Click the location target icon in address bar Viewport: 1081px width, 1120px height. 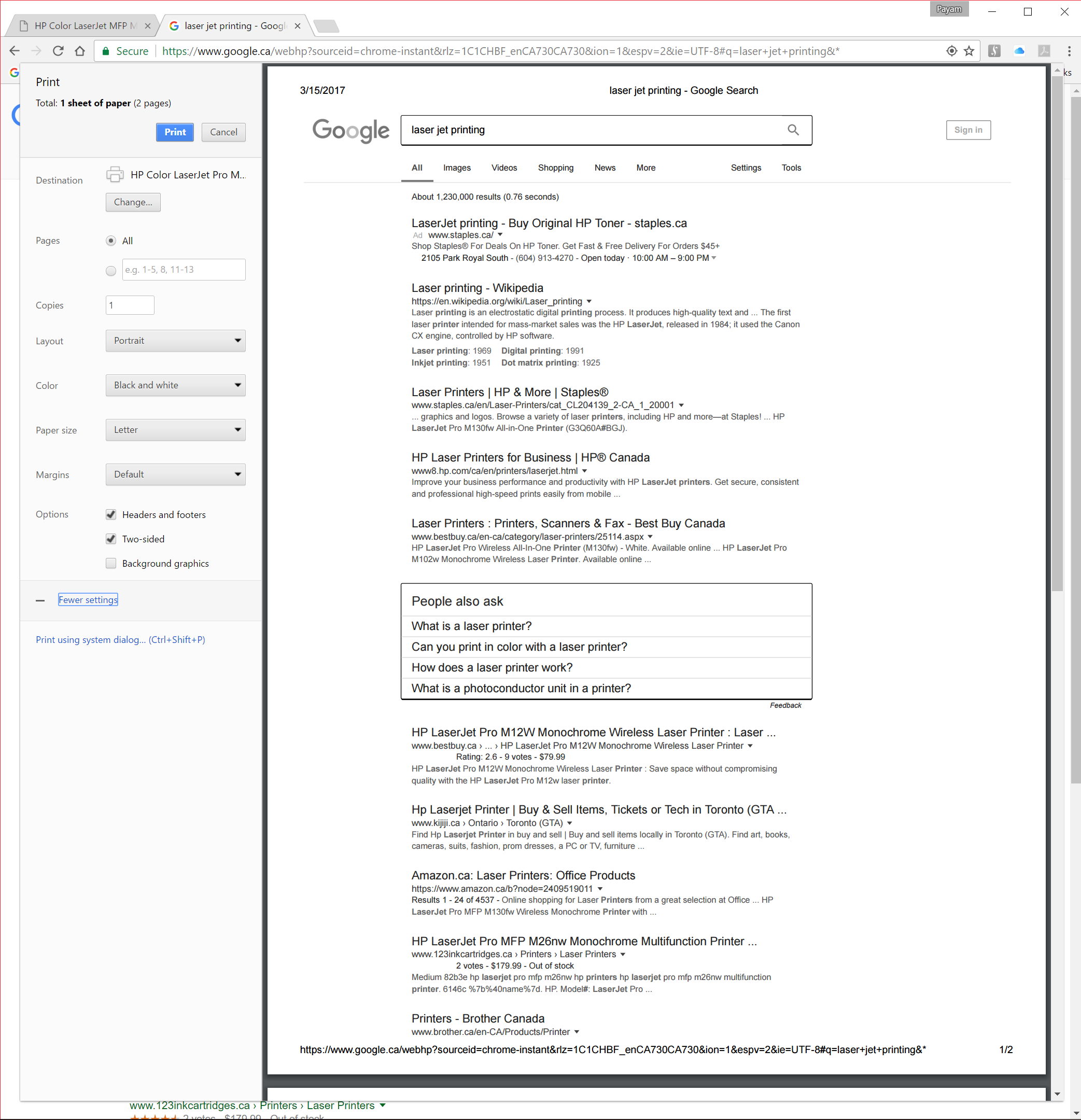click(951, 51)
